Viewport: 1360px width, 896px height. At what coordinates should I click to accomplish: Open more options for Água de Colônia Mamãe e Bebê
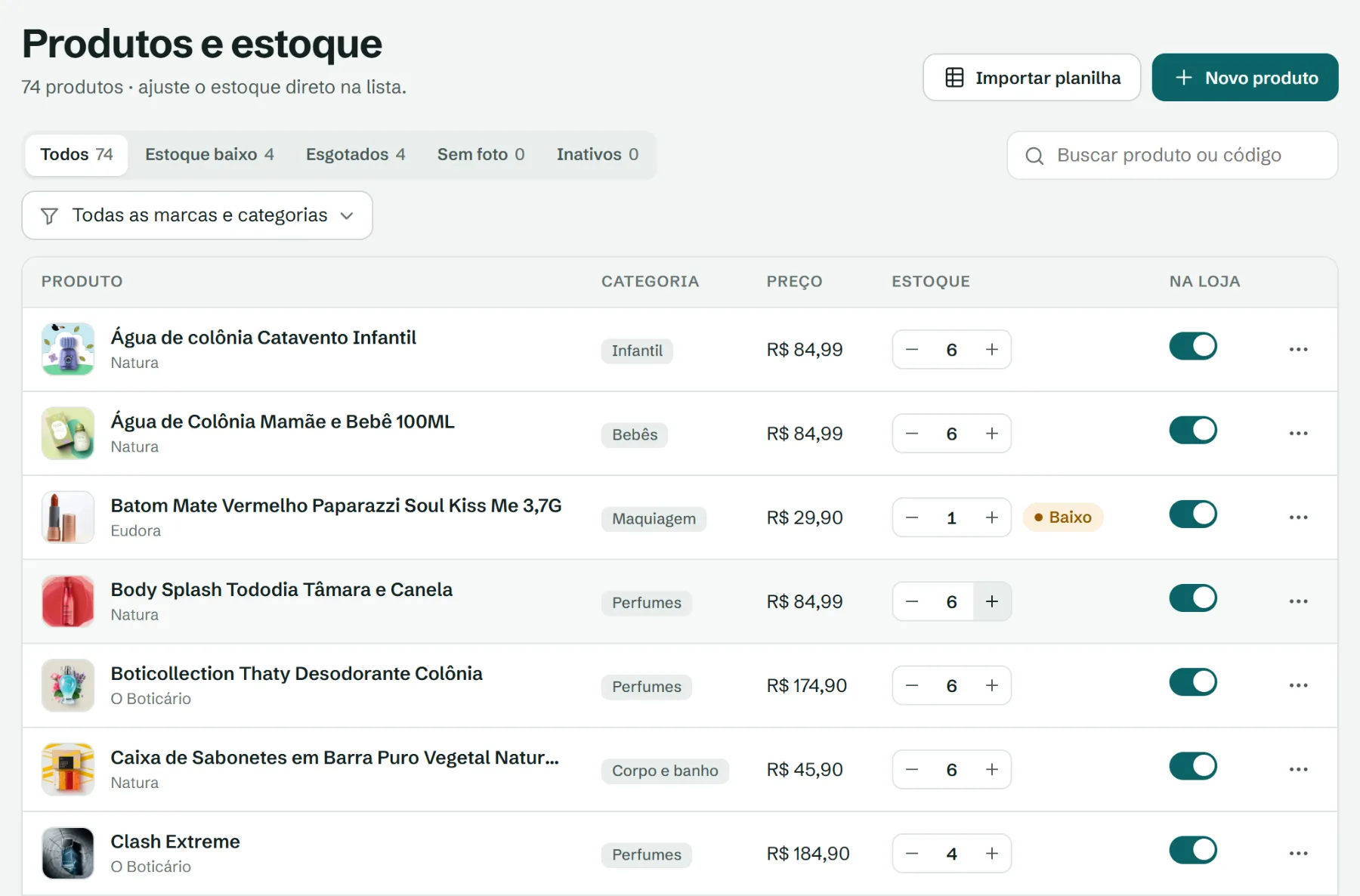(x=1298, y=433)
